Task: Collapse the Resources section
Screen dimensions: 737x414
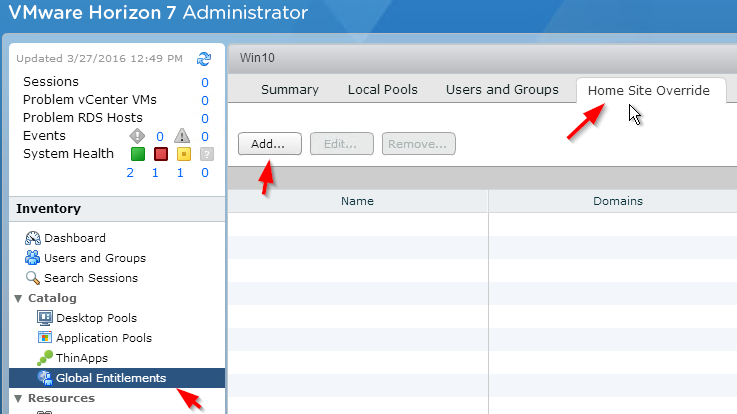Action: tap(18, 398)
